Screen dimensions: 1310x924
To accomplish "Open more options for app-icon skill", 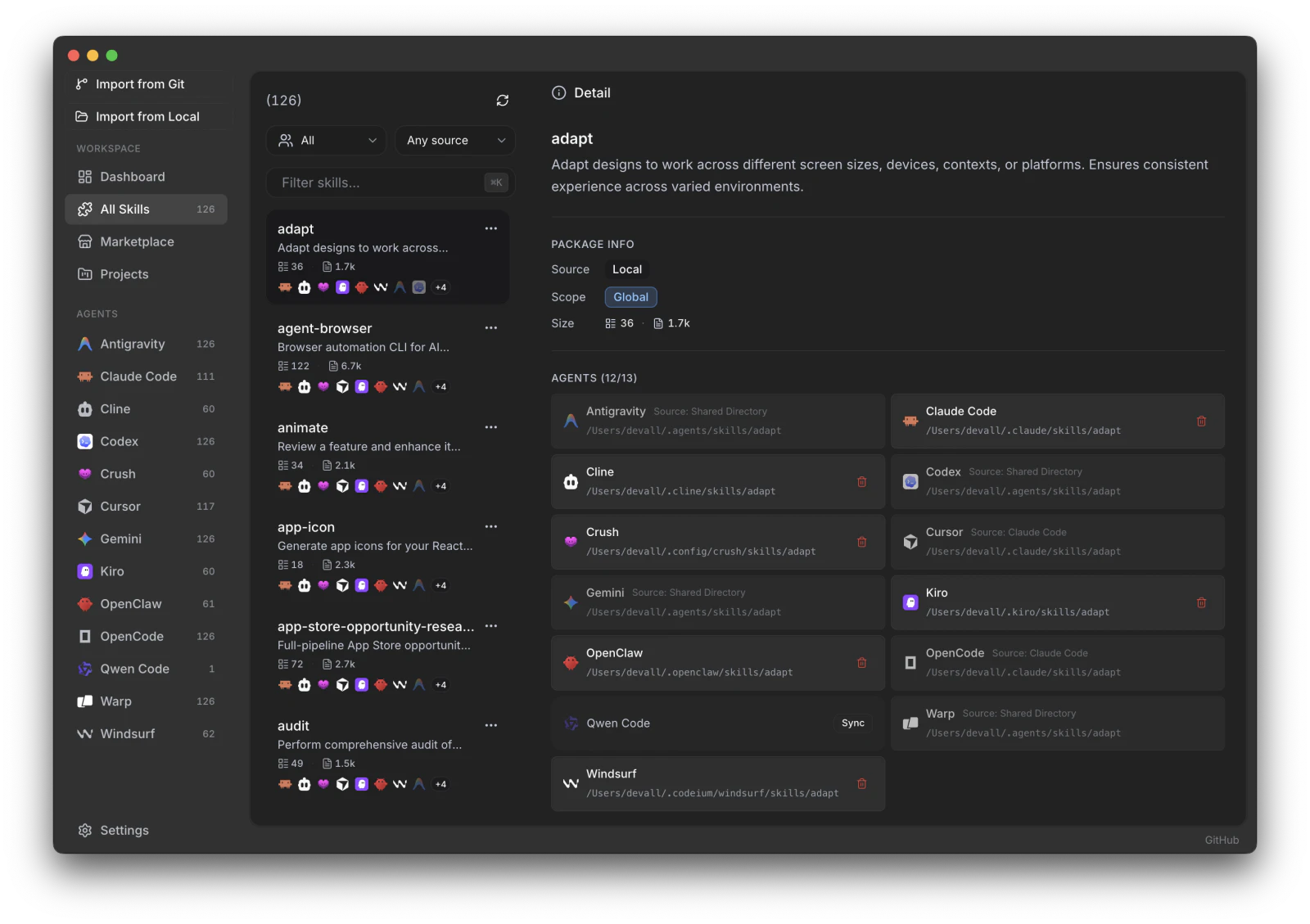I will 490,526.
